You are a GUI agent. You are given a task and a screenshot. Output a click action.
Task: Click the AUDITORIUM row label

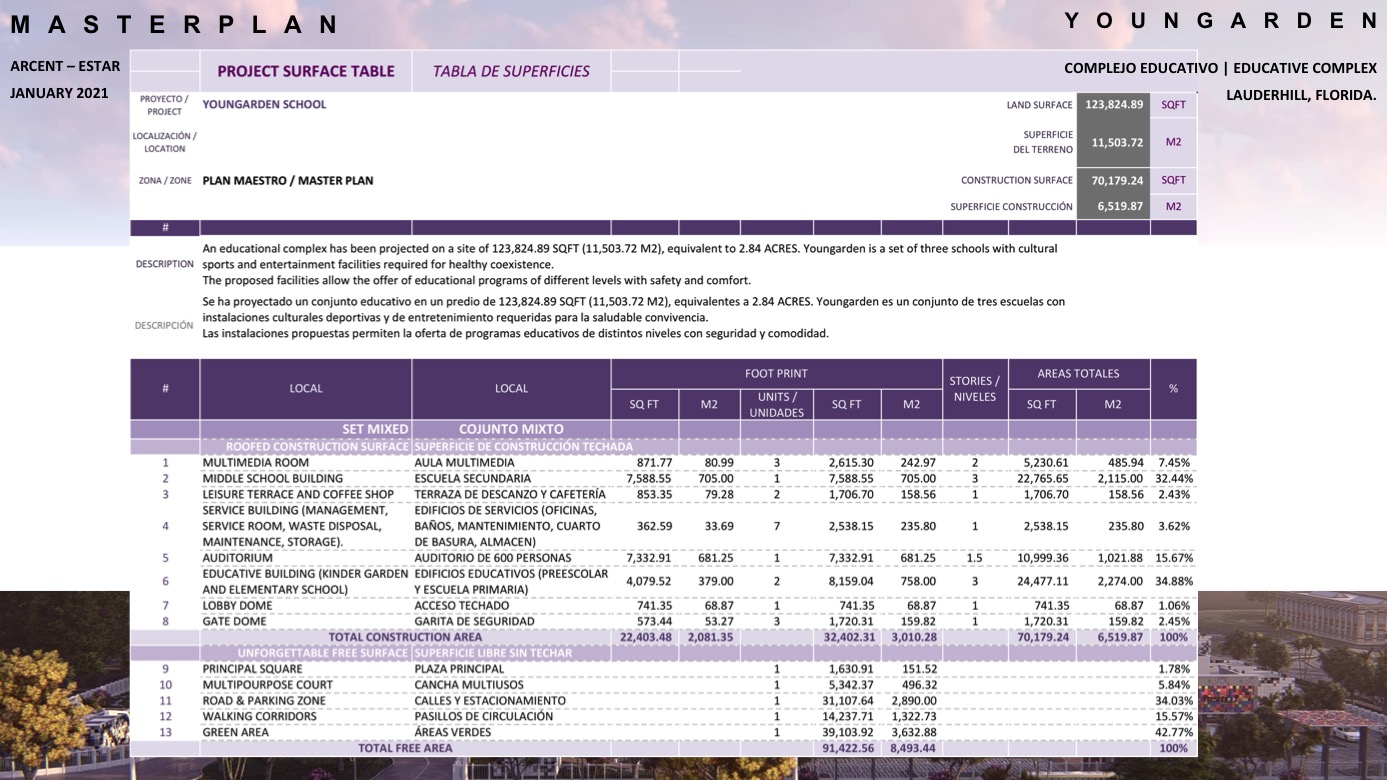point(237,558)
